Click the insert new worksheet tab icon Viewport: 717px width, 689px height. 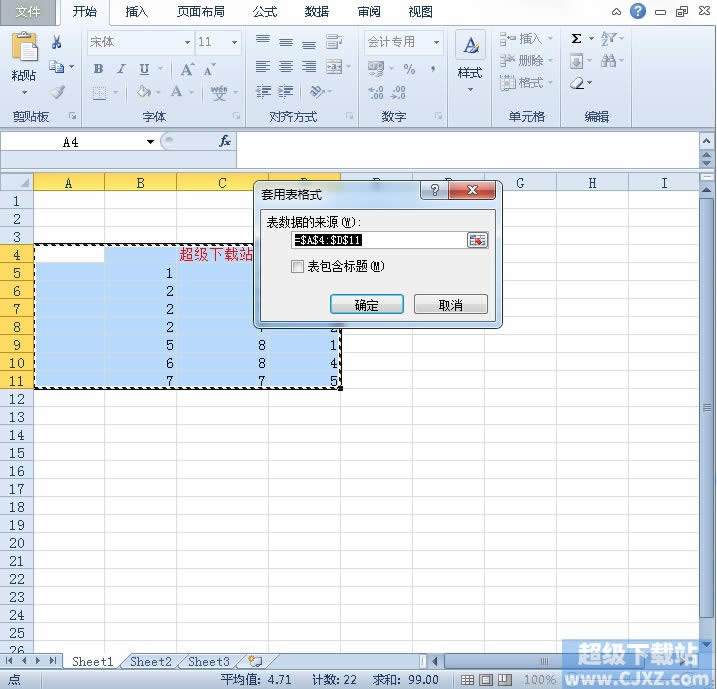255,661
